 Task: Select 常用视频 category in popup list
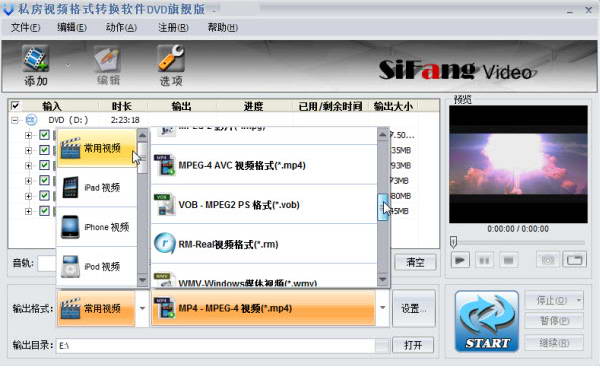96,148
